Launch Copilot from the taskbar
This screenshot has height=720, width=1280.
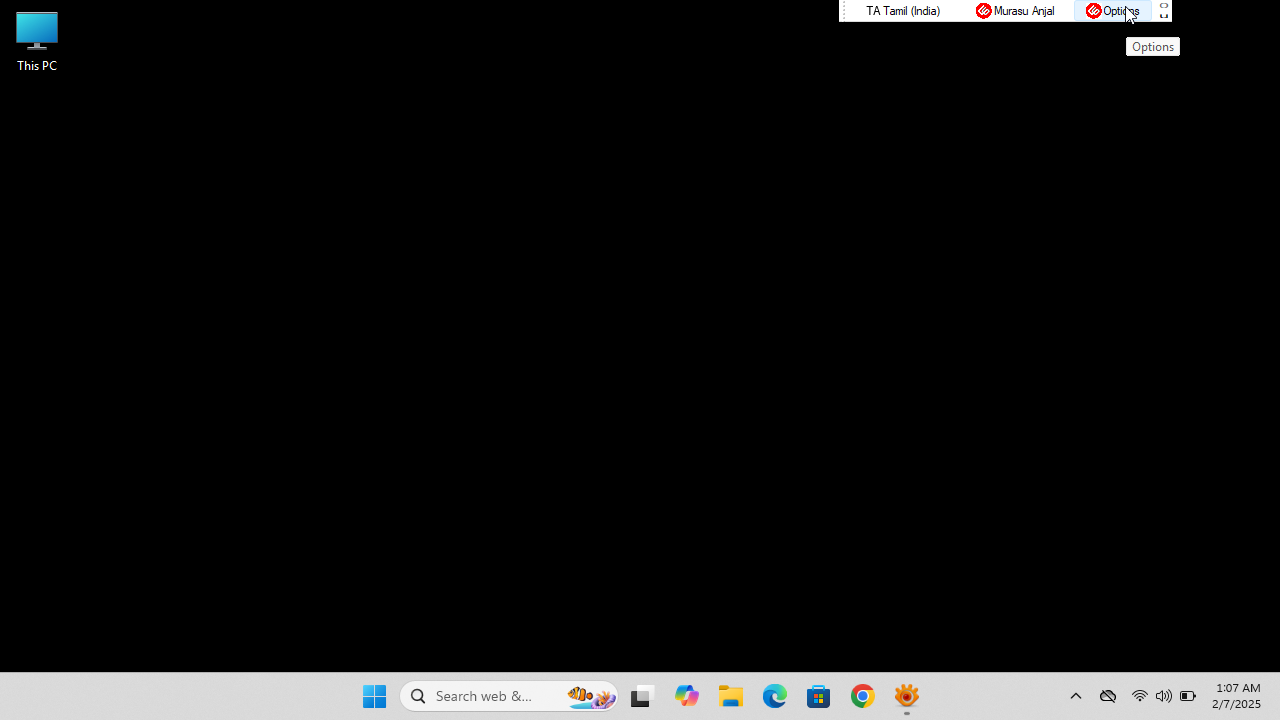(x=687, y=696)
